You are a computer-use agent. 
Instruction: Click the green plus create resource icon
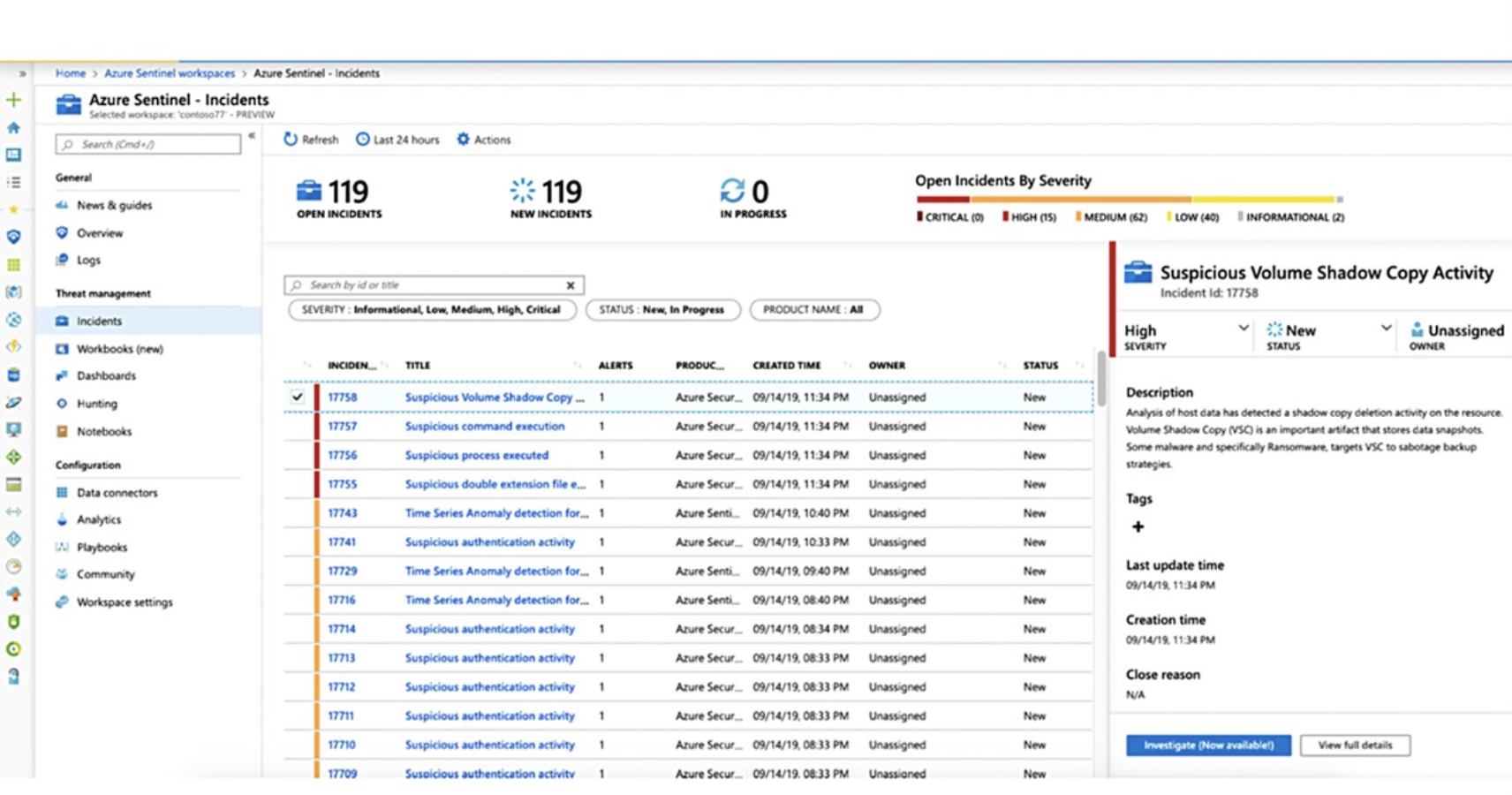point(13,100)
